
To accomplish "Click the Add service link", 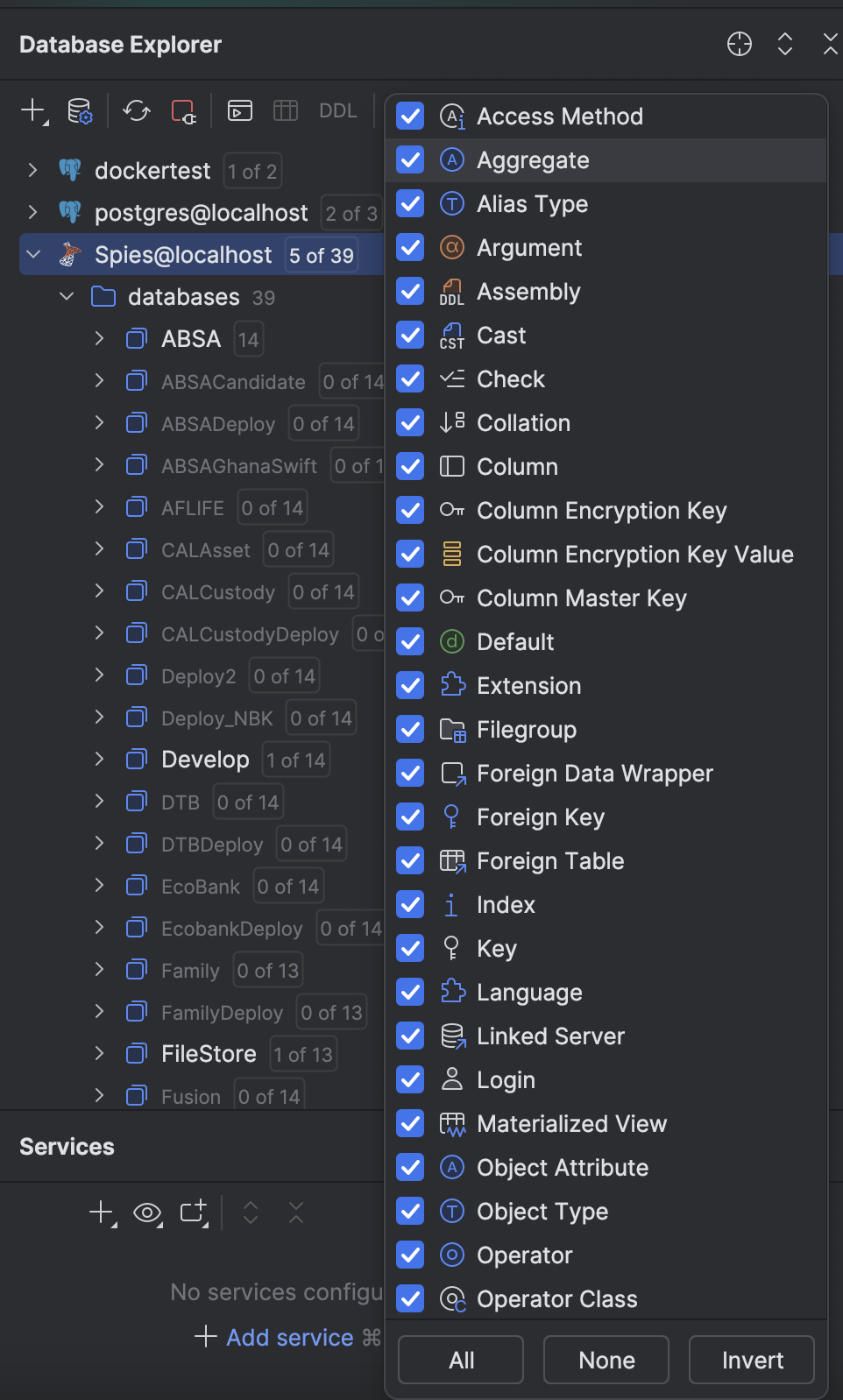I will click(x=289, y=1337).
